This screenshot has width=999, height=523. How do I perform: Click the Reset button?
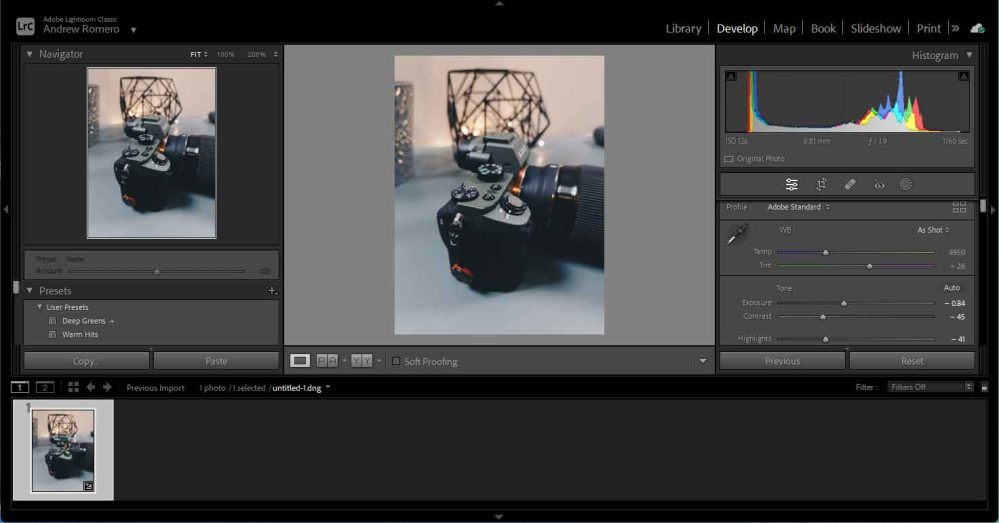tap(911, 361)
